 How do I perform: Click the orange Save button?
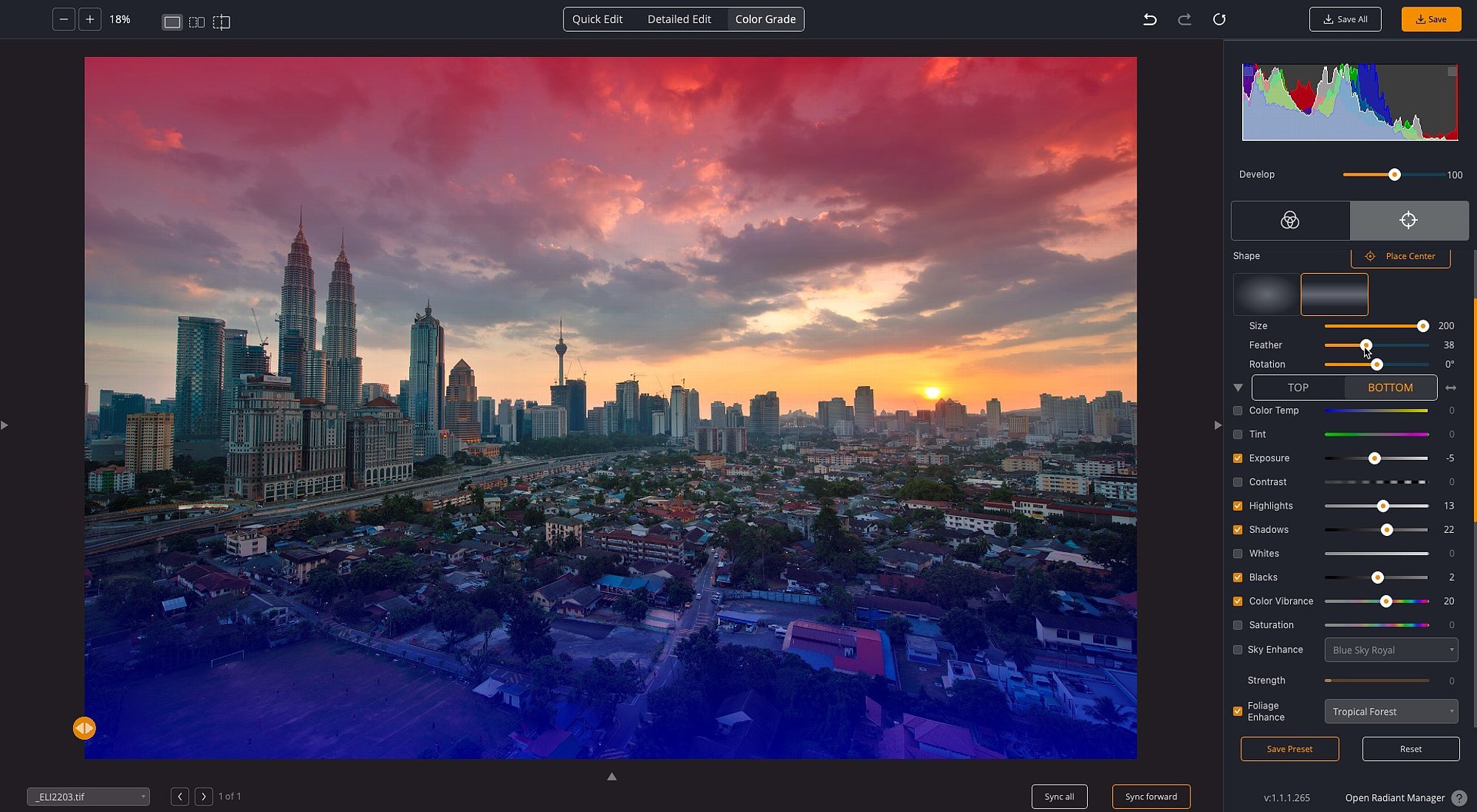coord(1431,19)
